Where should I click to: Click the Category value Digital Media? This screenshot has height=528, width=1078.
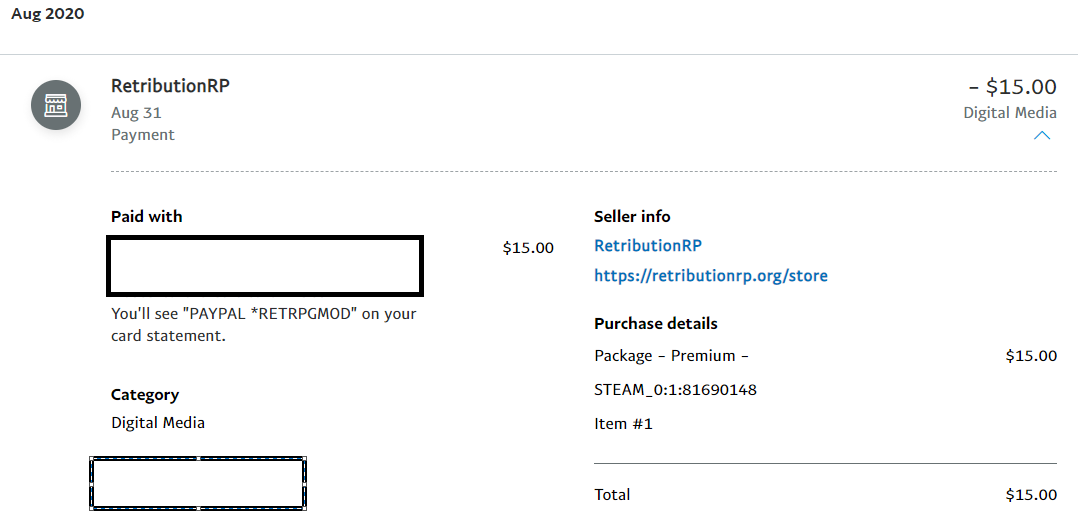click(158, 422)
